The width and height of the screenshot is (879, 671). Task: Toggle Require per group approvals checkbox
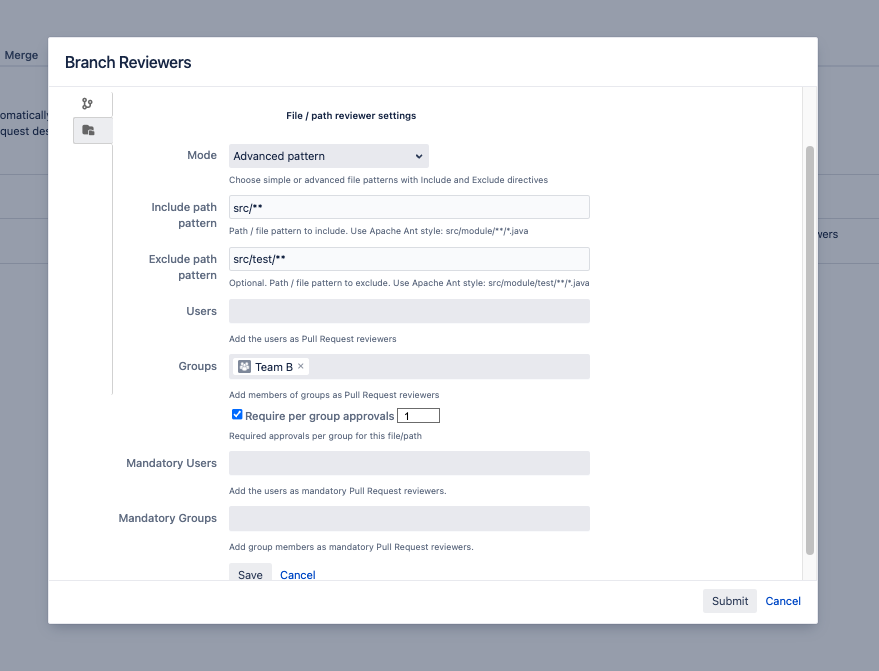click(x=237, y=415)
